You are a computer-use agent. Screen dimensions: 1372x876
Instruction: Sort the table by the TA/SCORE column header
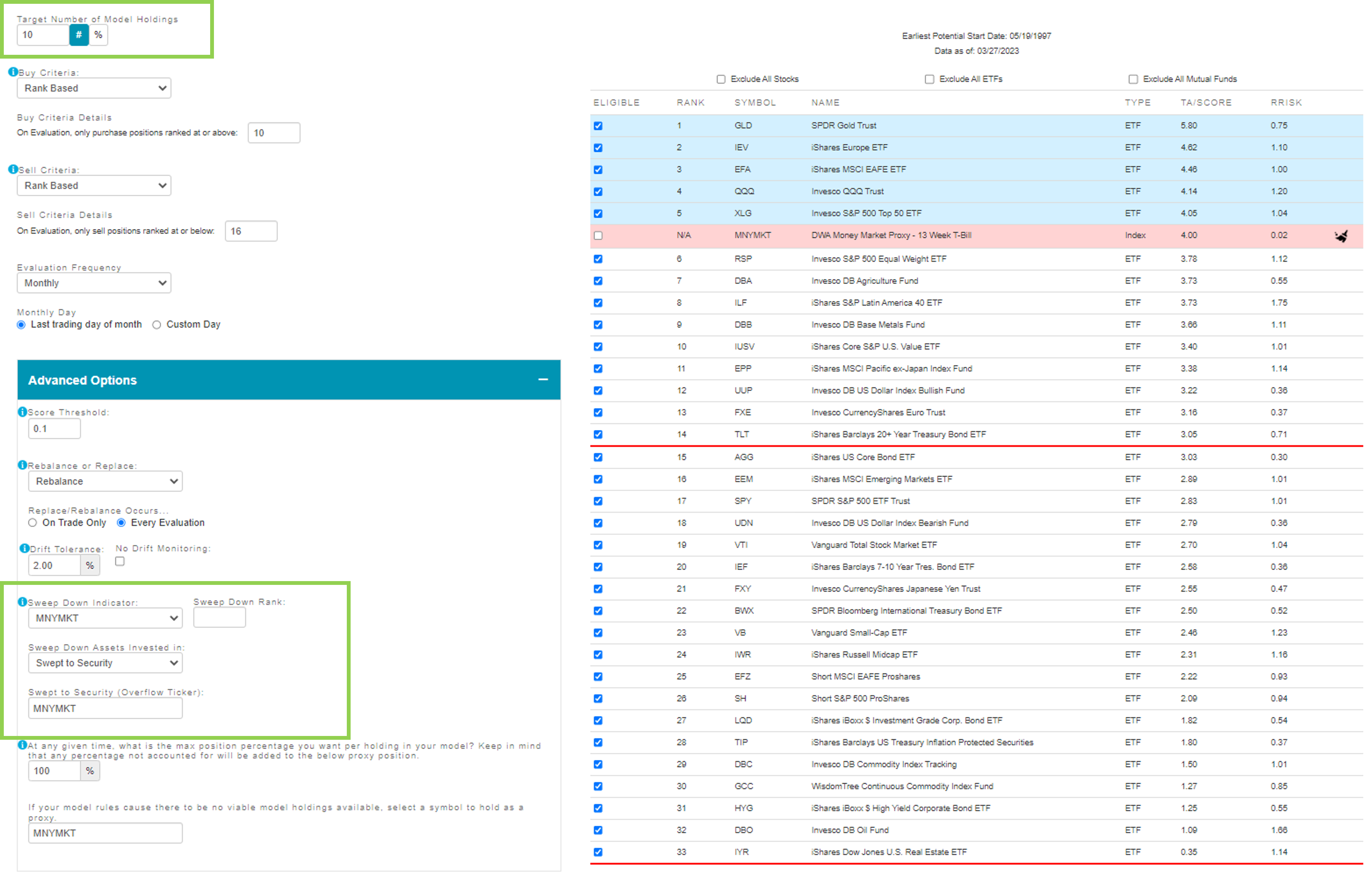click(x=1206, y=102)
